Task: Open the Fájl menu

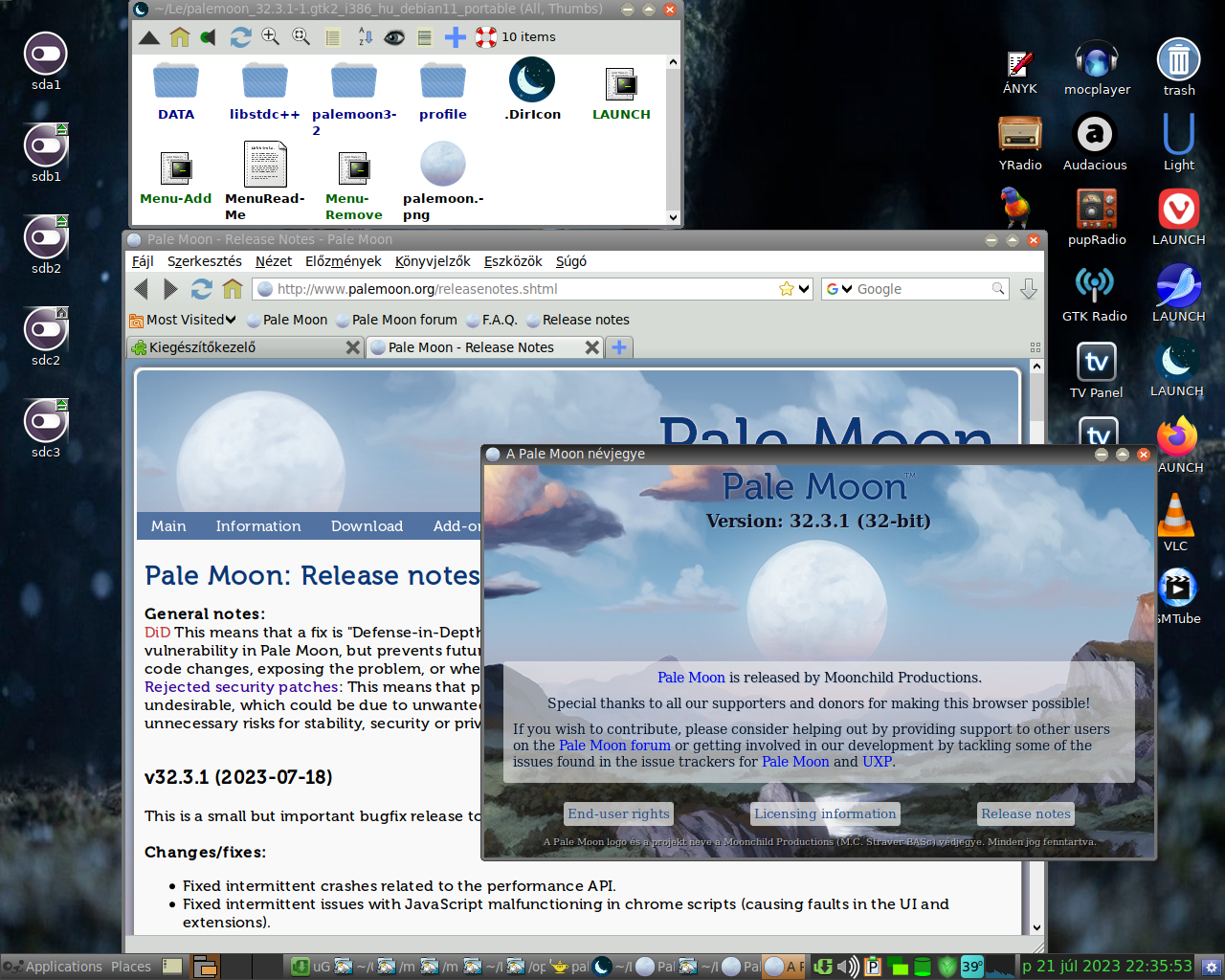Action: (143, 261)
